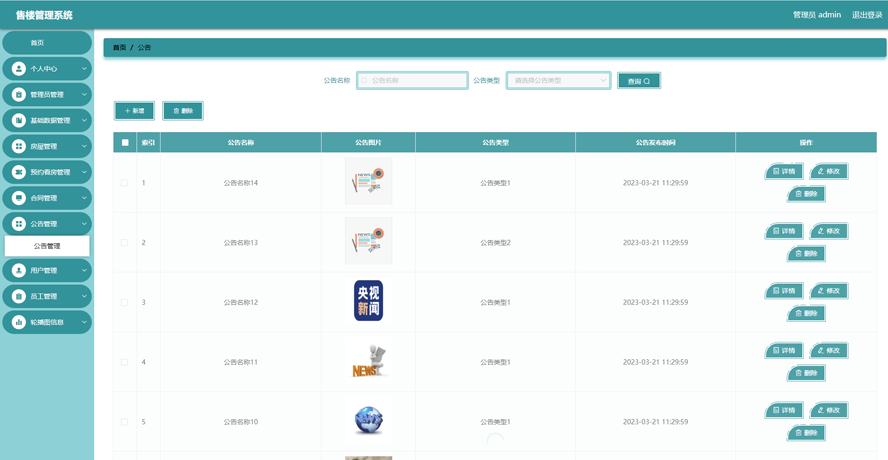888x460 pixels.
Task: Click the NEWS figure thumbnail of 公告名称11
Action: (369, 361)
